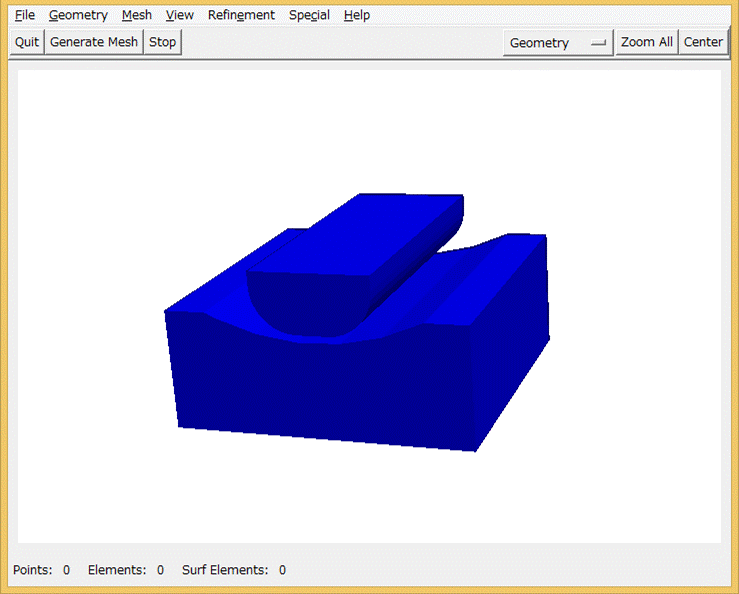Open the Special menu
Screen dimensions: 739x594
[309, 15]
